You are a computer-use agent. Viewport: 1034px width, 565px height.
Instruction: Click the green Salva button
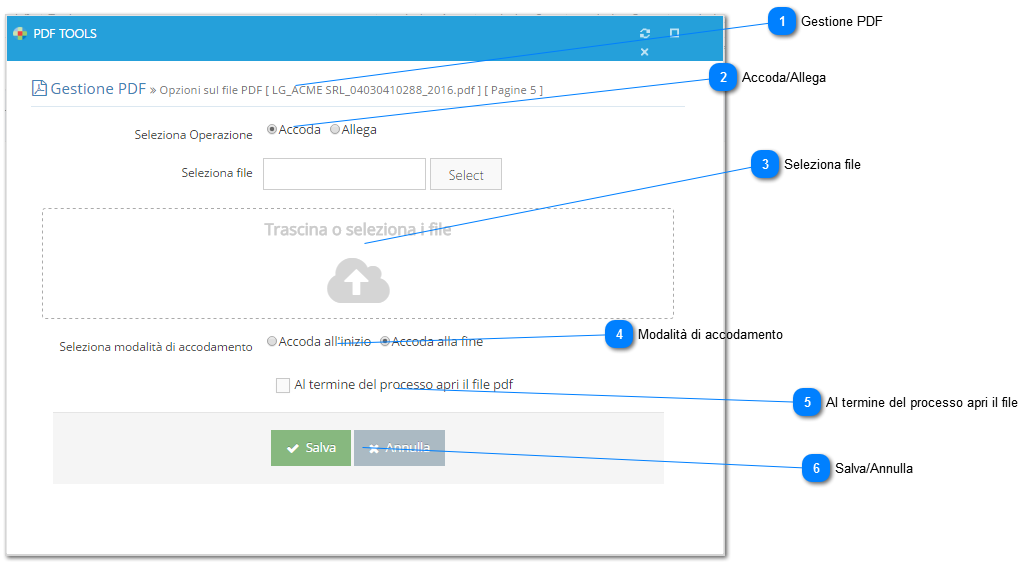tap(311, 448)
